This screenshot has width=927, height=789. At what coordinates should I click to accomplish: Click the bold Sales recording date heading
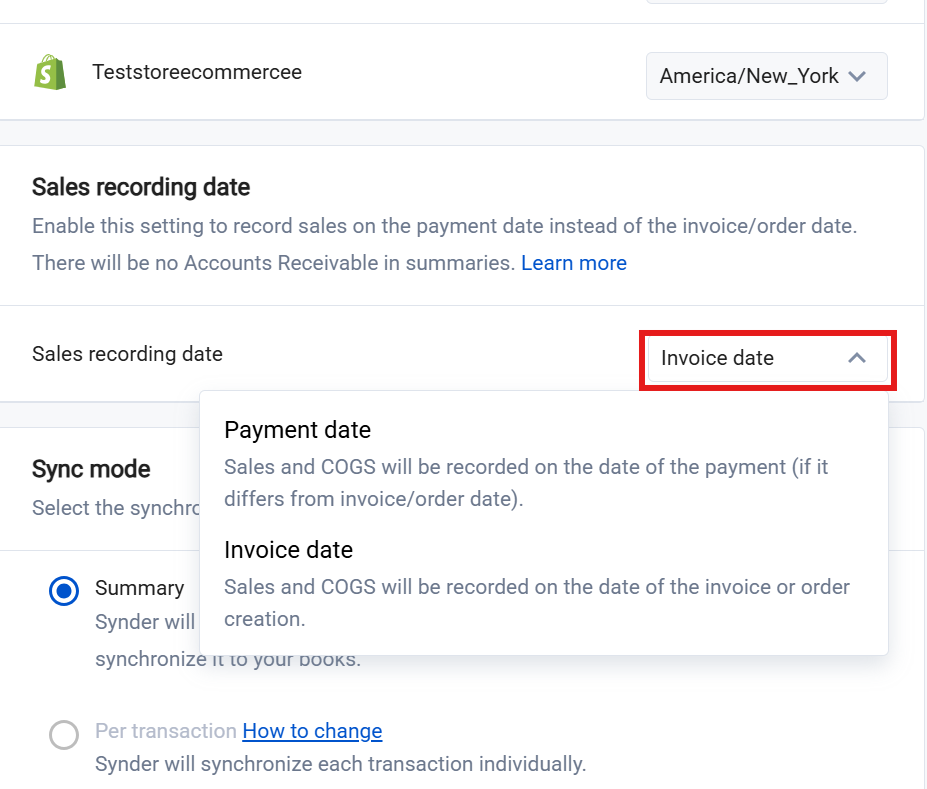point(141,187)
